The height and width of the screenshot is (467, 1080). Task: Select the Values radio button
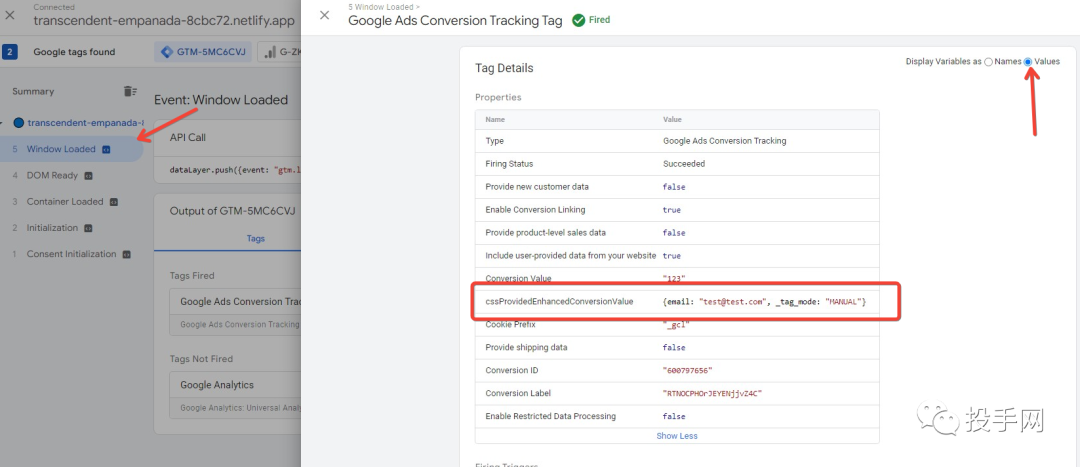(x=1028, y=62)
